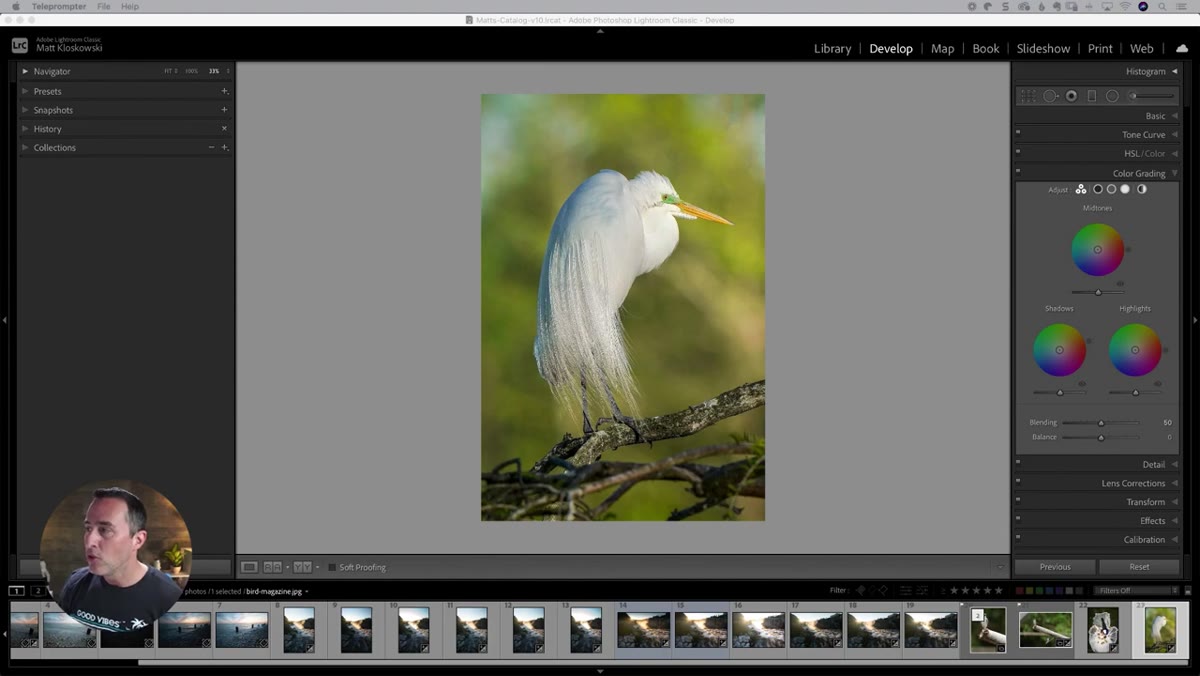The width and height of the screenshot is (1200, 676).
Task: Toggle the HSL / Color panel switch
Action: pyautogui.click(x=1018, y=151)
